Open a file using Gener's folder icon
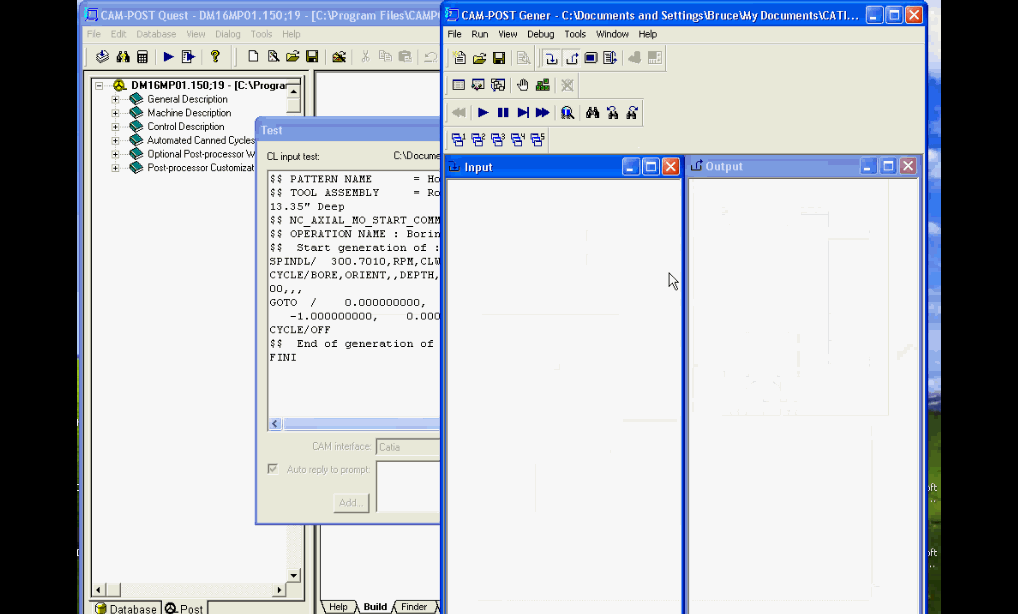 (479, 58)
